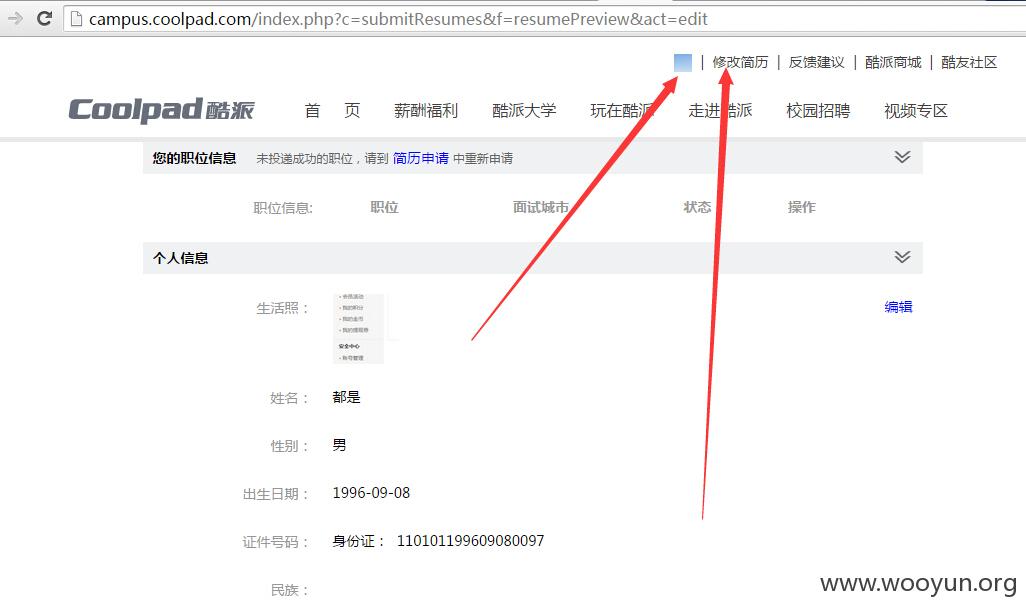Open 酷派大学 navigation item
1026x612 pixels.
pyautogui.click(x=524, y=111)
